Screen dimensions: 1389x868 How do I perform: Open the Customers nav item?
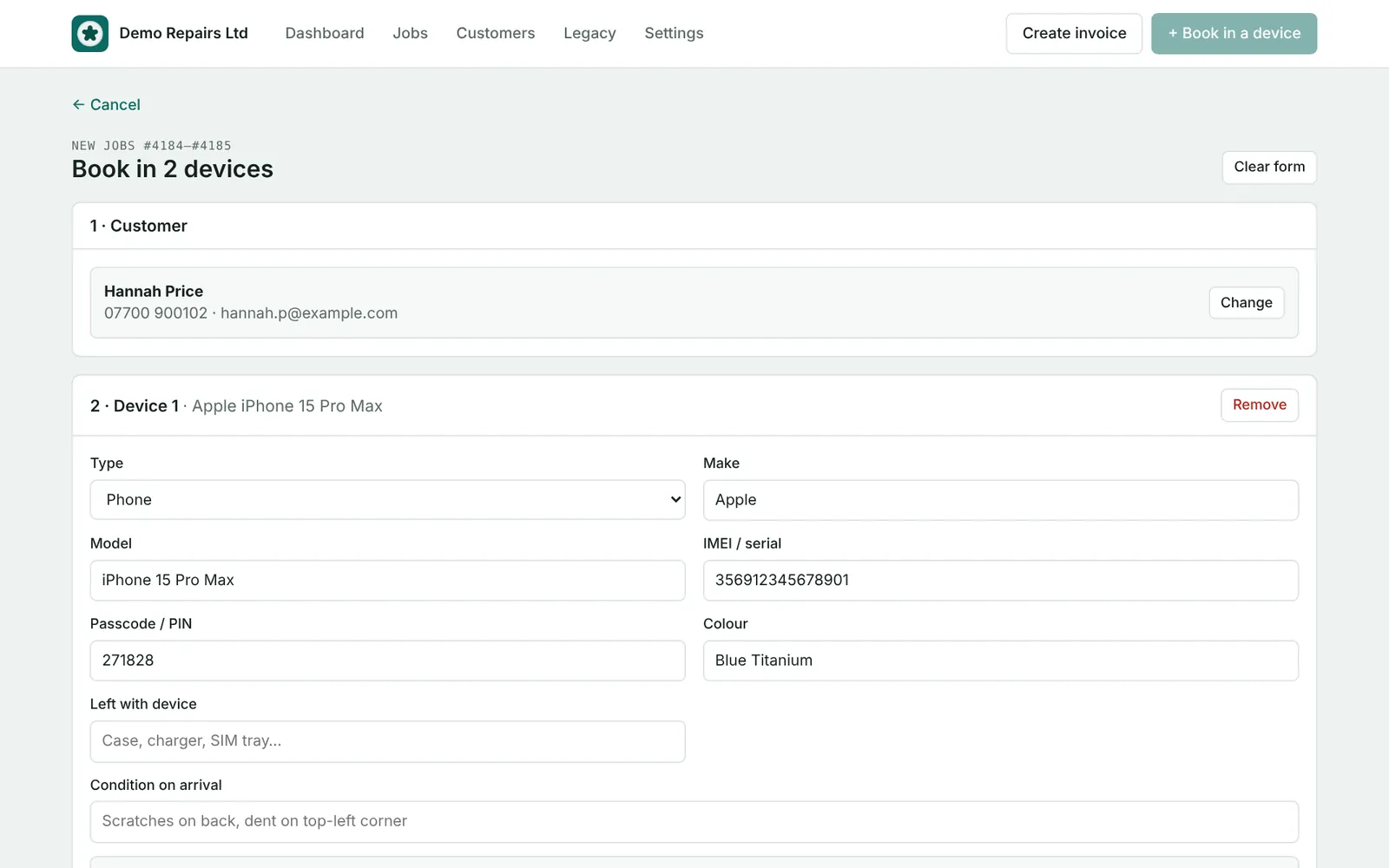click(x=496, y=33)
